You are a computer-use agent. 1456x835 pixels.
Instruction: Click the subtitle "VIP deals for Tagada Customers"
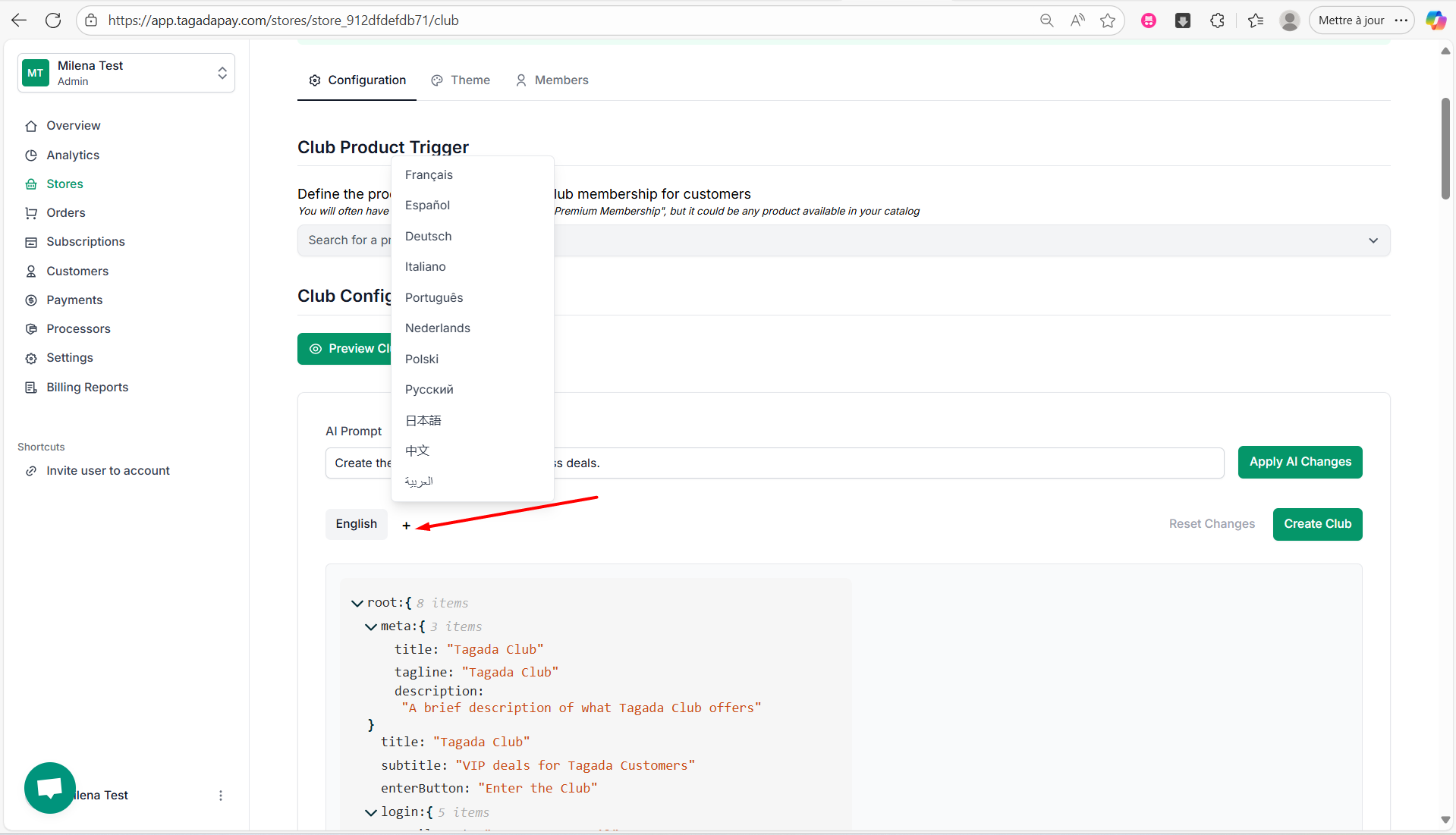[x=574, y=766]
